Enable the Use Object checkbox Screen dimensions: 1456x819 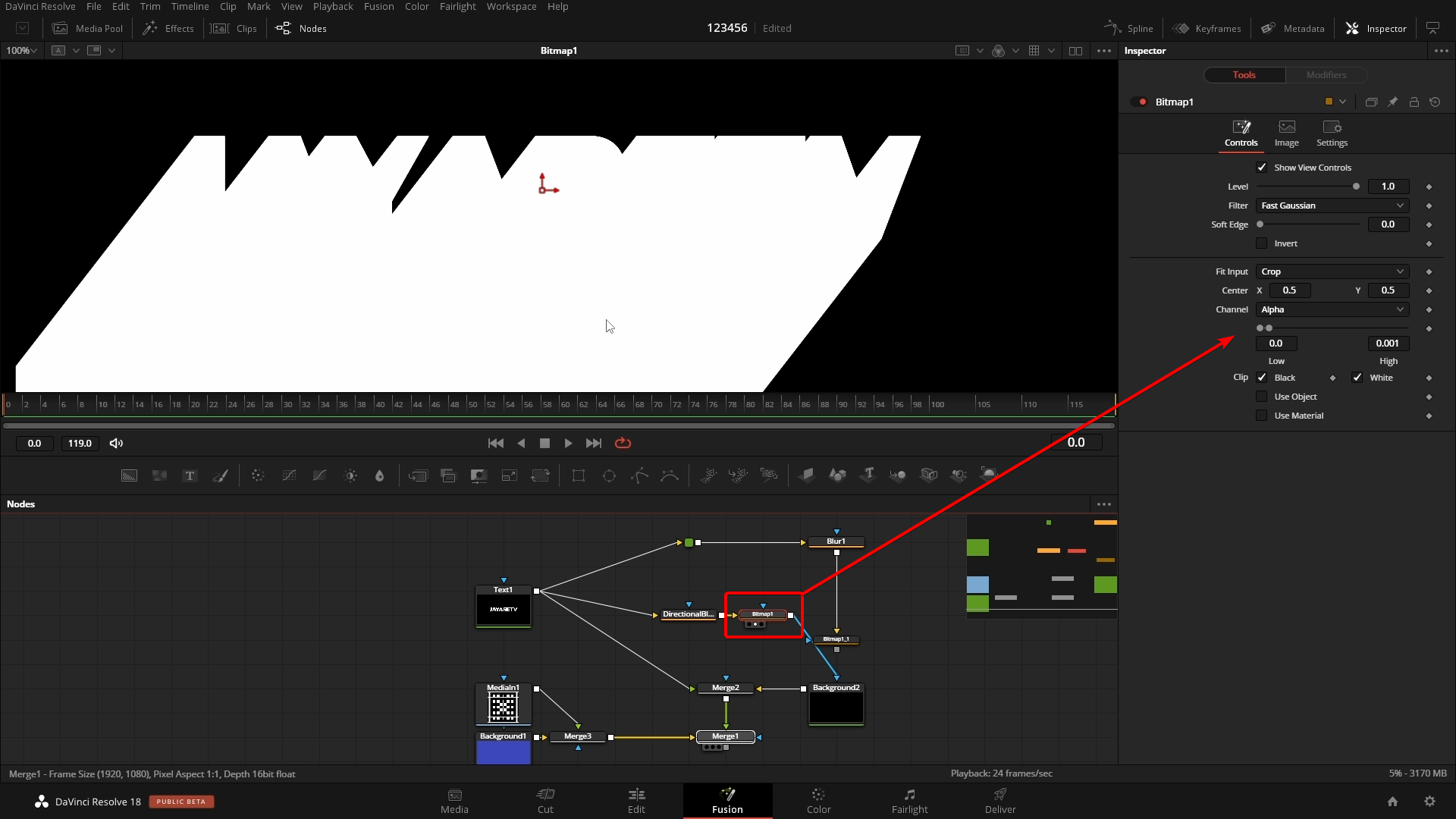(x=1262, y=396)
